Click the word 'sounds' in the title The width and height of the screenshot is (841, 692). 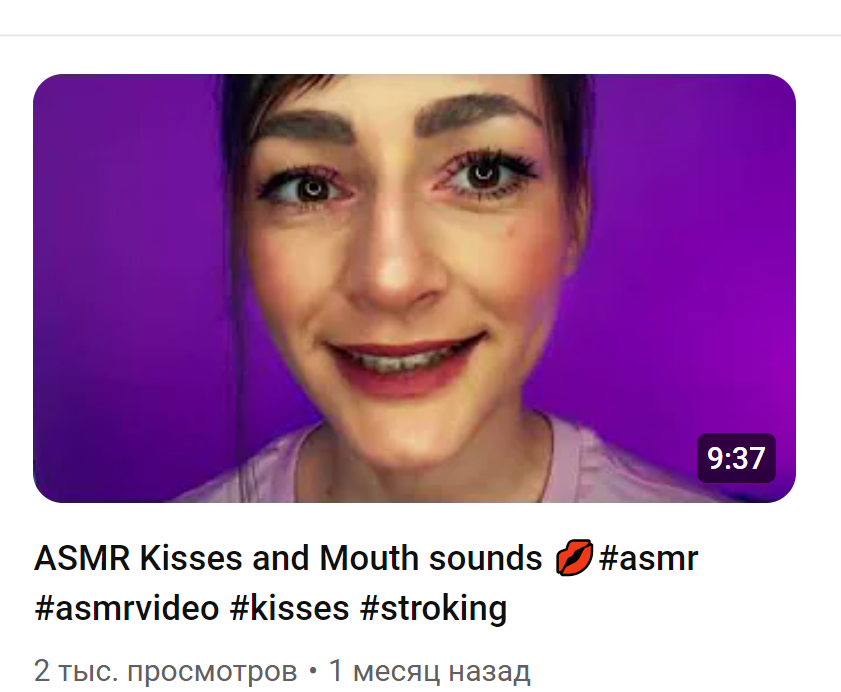point(485,558)
